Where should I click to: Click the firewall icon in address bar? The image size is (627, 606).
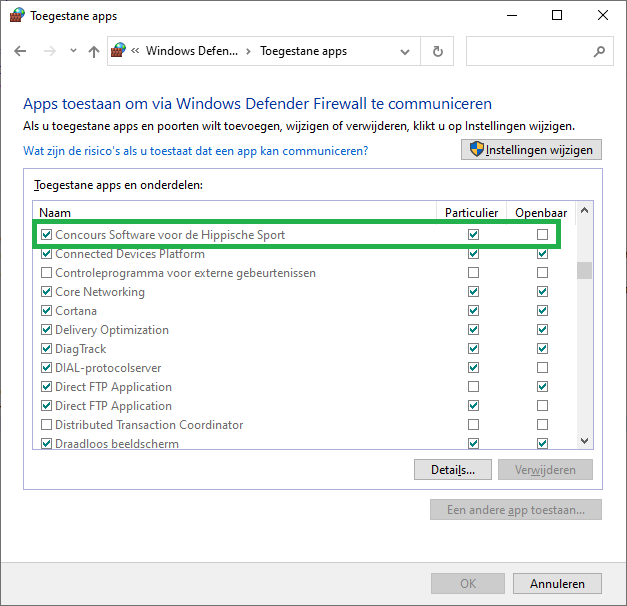118,51
